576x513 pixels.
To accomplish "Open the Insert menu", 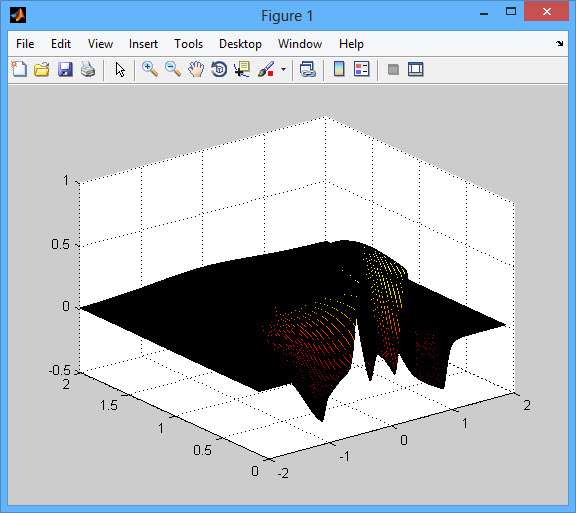I will (143, 44).
